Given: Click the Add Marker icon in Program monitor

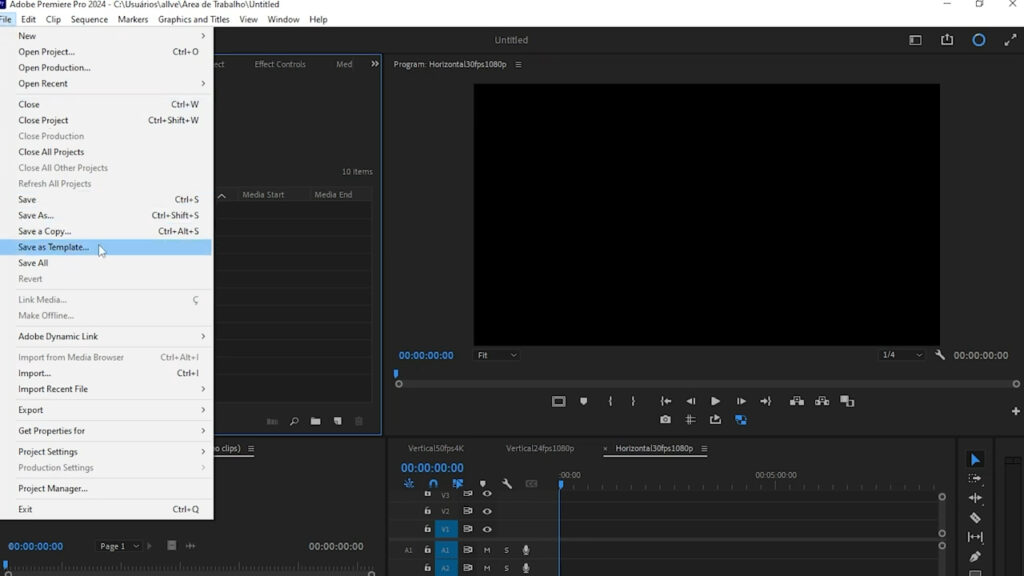Looking at the screenshot, I should (x=583, y=401).
